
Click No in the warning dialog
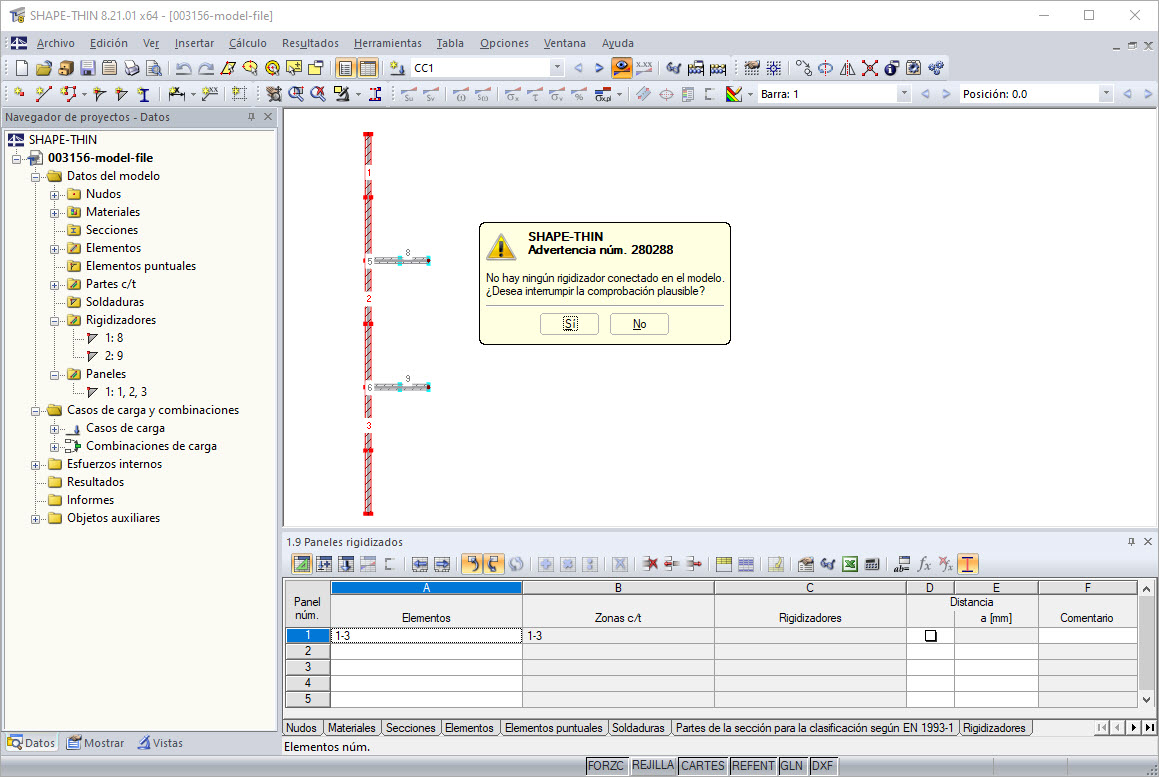tap(639, 324)
